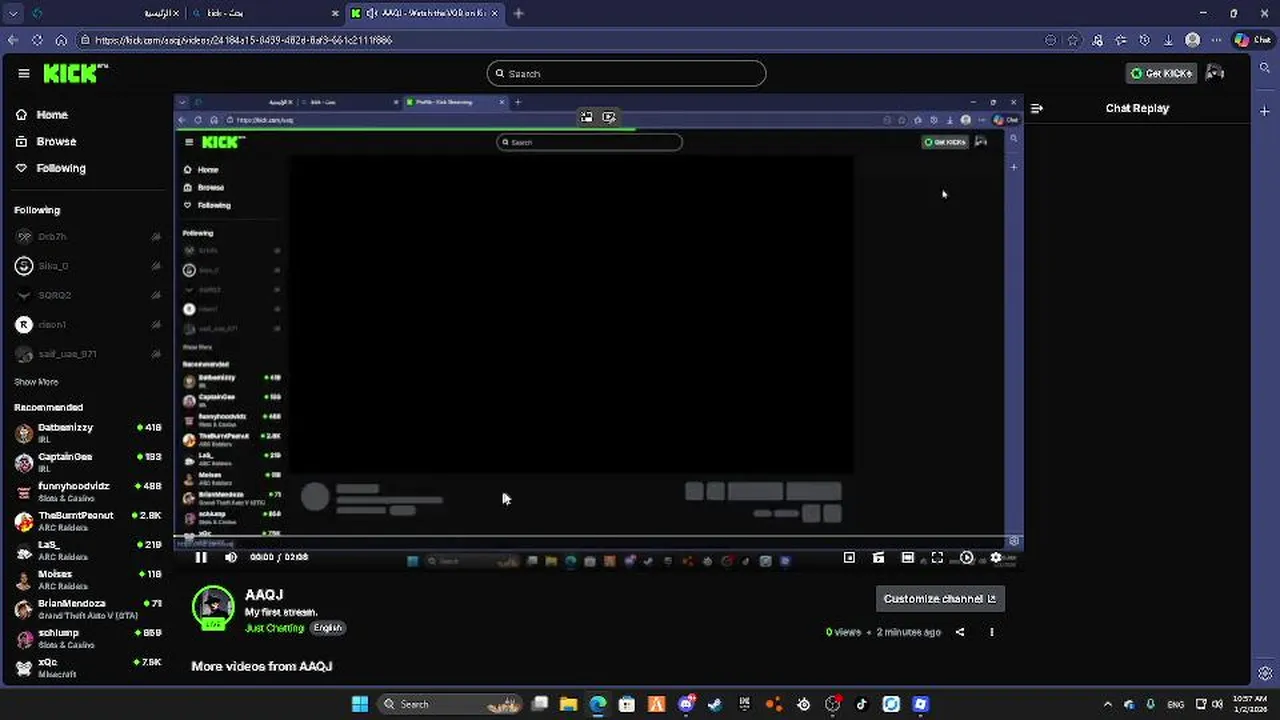Share the video via share icon
Screen dimensions: 1280x720
coord(960,632)
